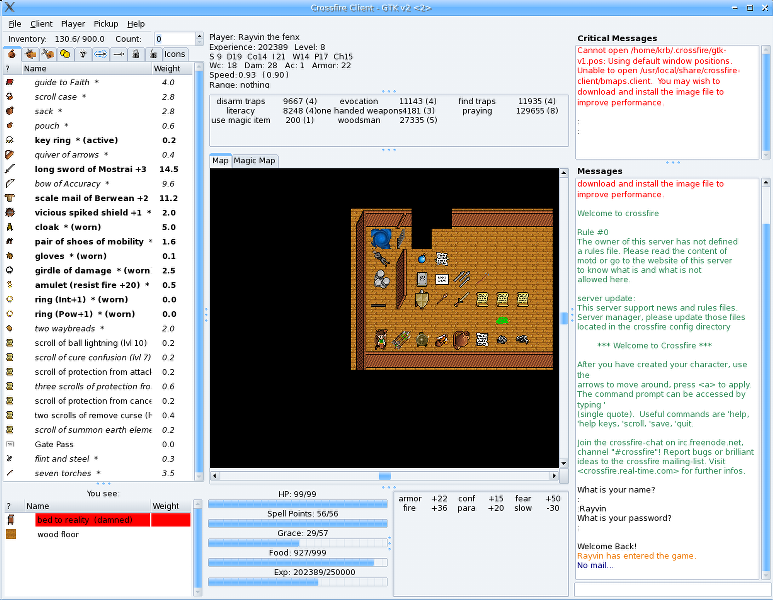Click the Count input field
This screenshot has height=600, width=773.
tap(172, 39)
